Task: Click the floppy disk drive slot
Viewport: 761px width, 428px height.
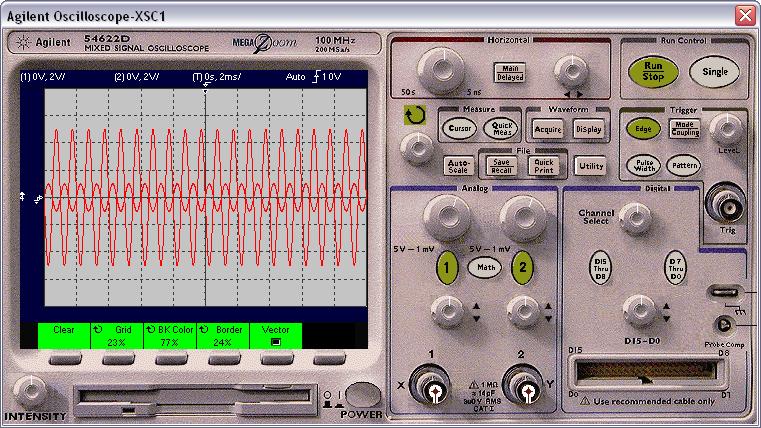Action: [x=194, y=396]
